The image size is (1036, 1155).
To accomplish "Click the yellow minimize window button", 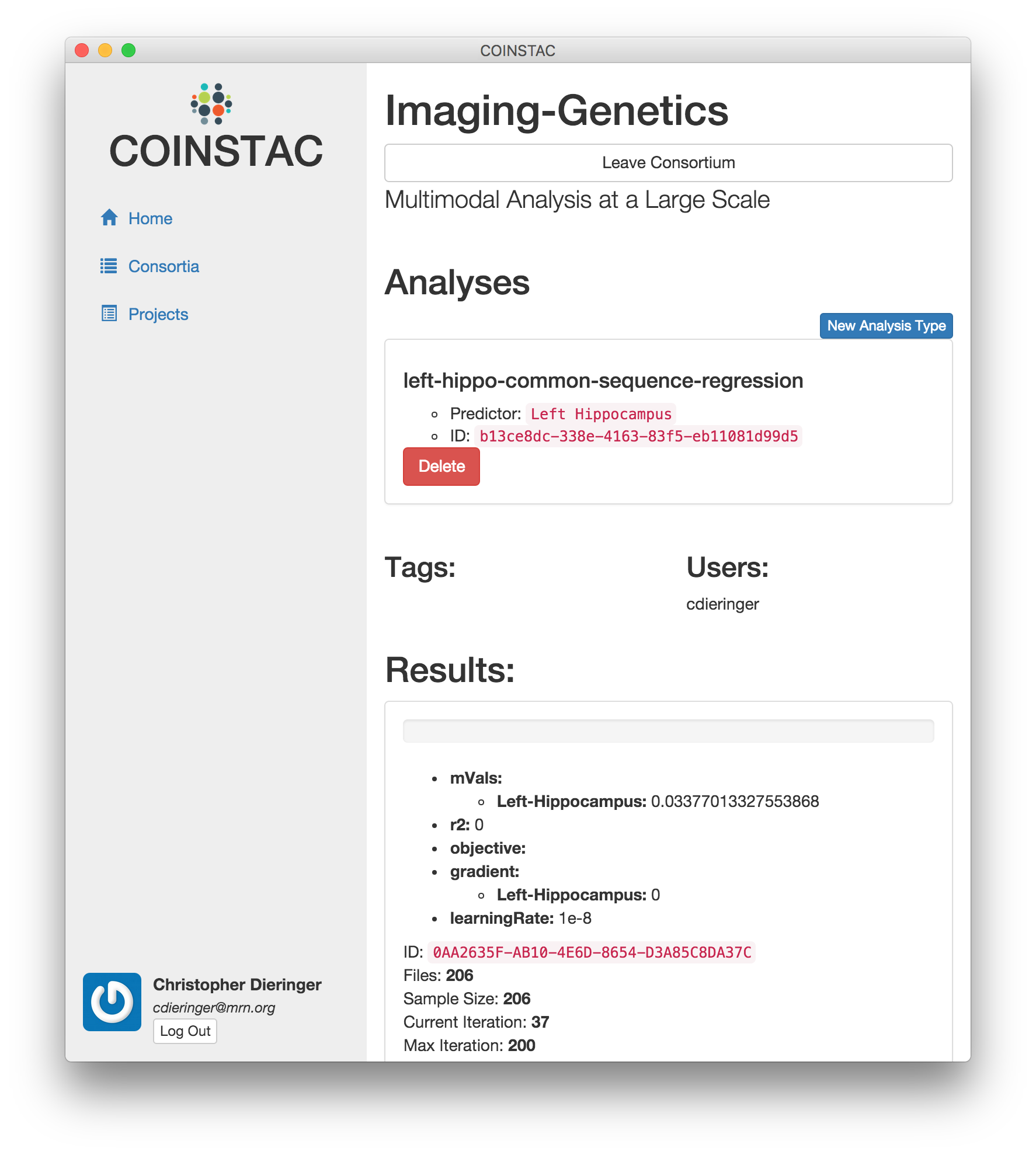I will point(105,51).
